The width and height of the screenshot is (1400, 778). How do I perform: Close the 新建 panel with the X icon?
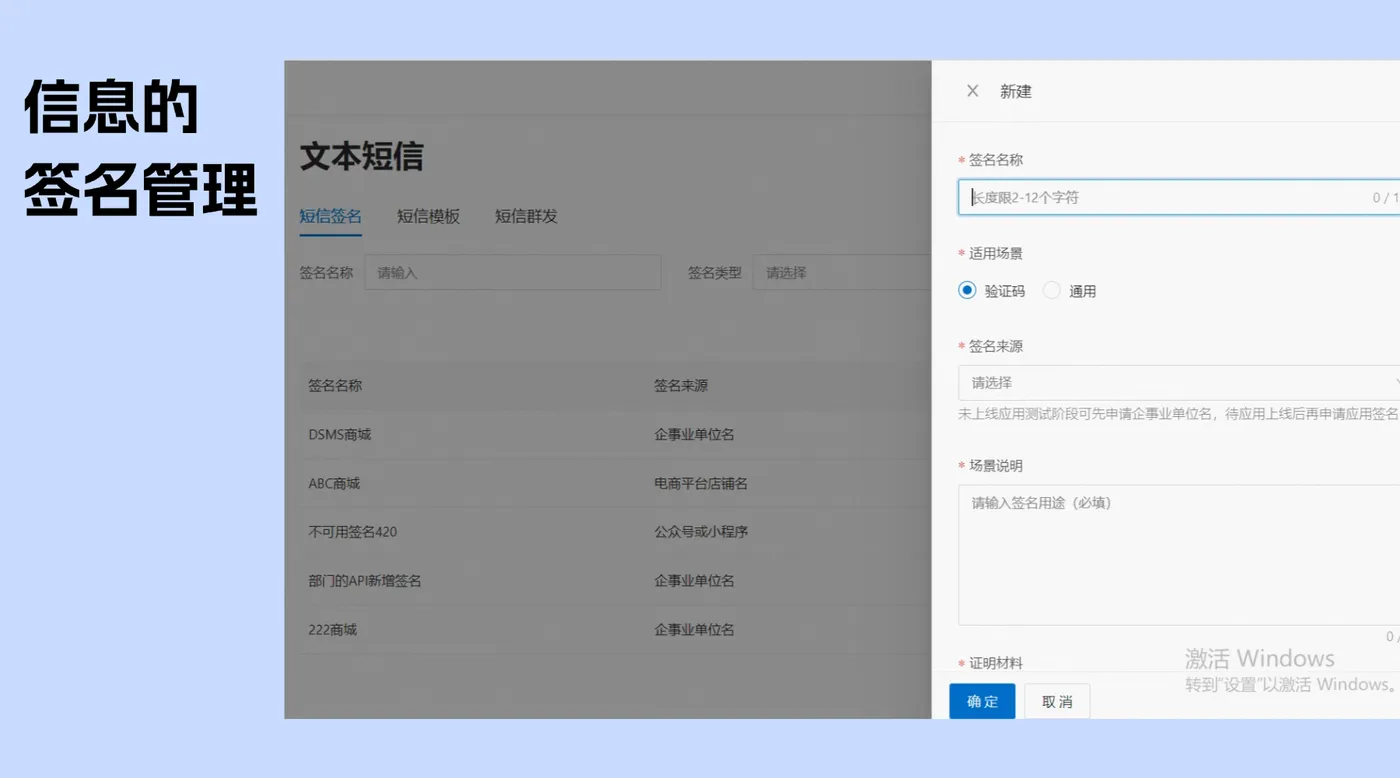point(972,91)
